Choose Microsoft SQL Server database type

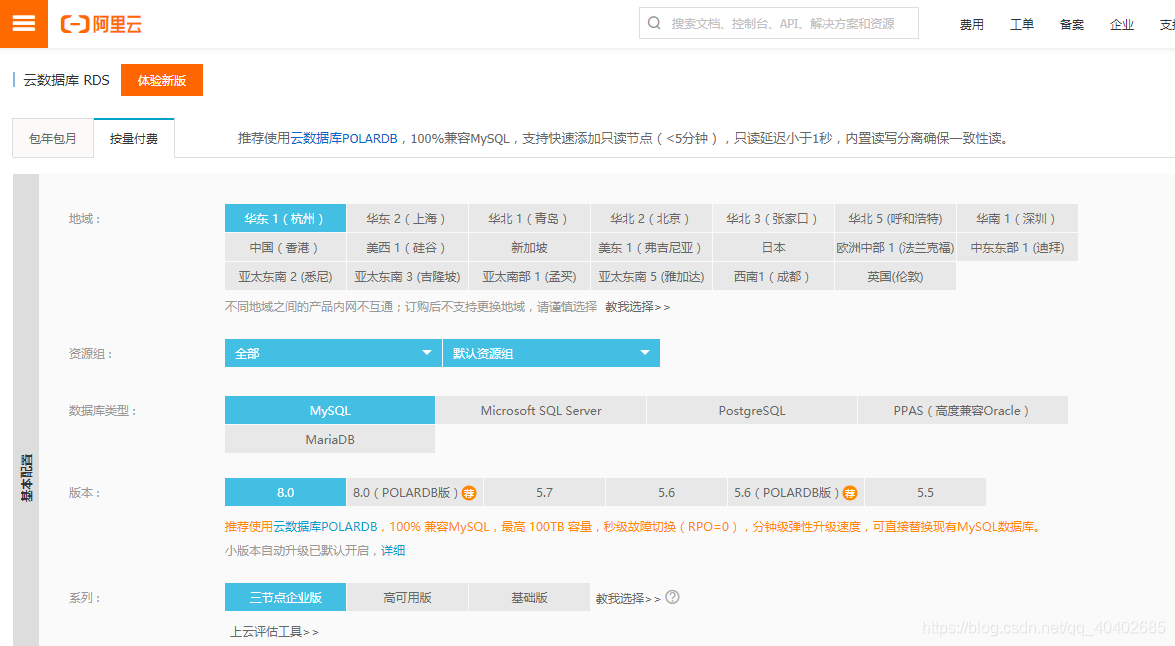541,410
